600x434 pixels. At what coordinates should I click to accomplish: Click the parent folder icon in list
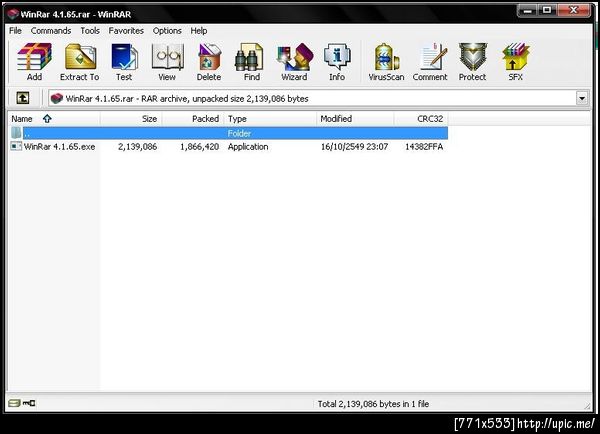click(16, 133)
